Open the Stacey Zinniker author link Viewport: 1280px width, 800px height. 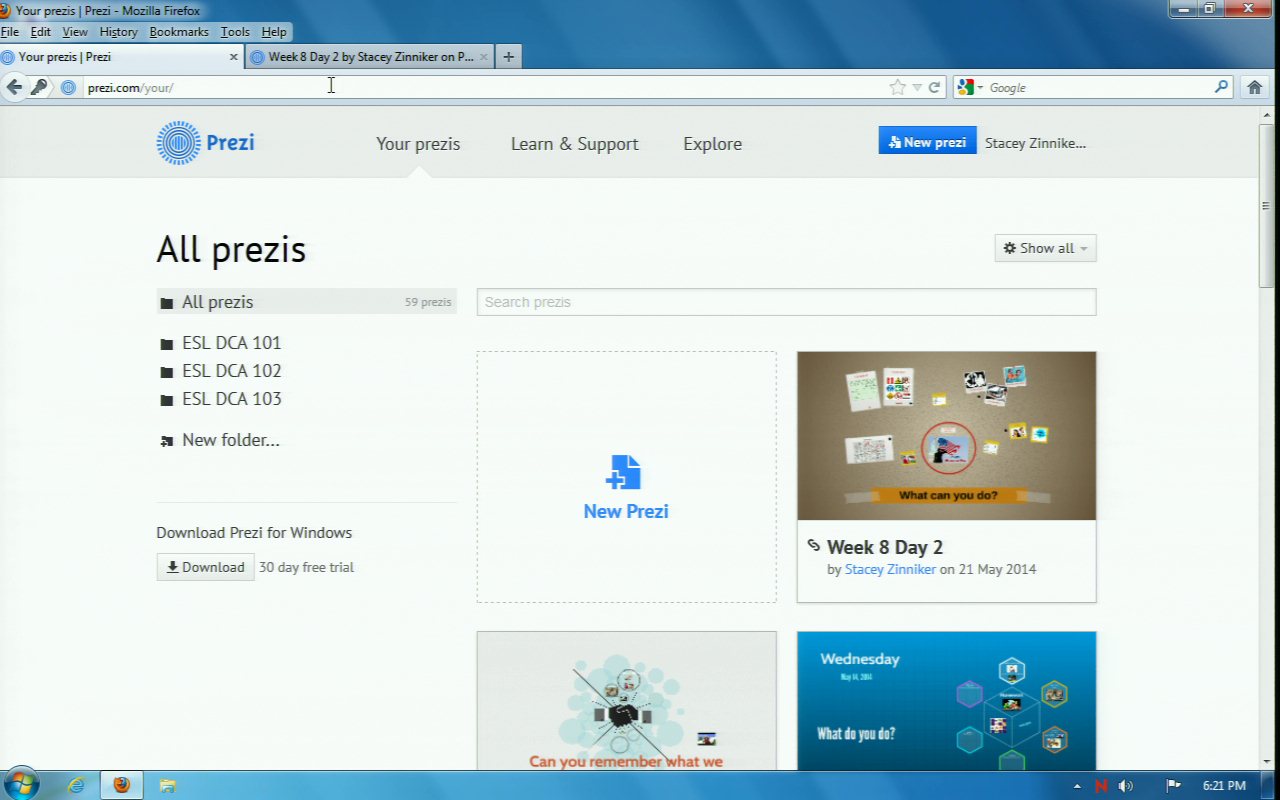890,569
